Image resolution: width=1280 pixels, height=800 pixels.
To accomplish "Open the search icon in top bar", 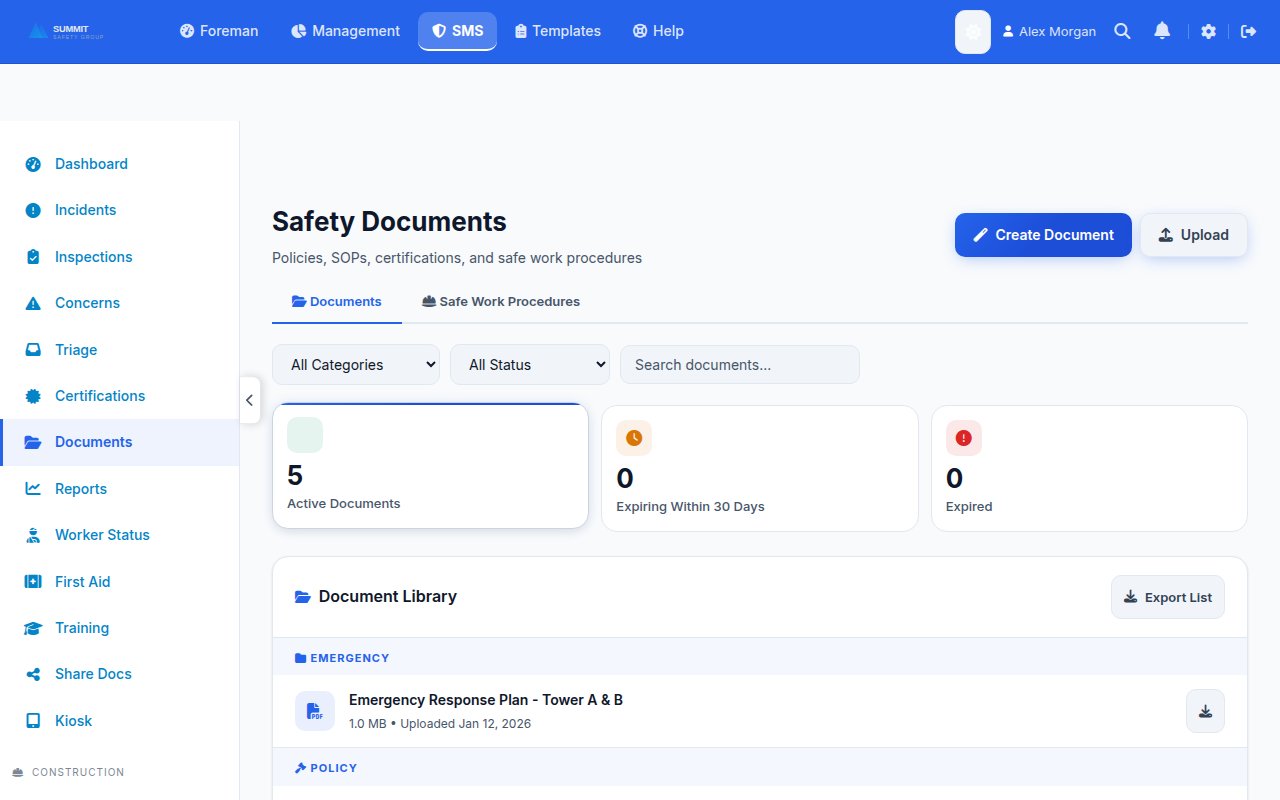I will click(1122, 31).
